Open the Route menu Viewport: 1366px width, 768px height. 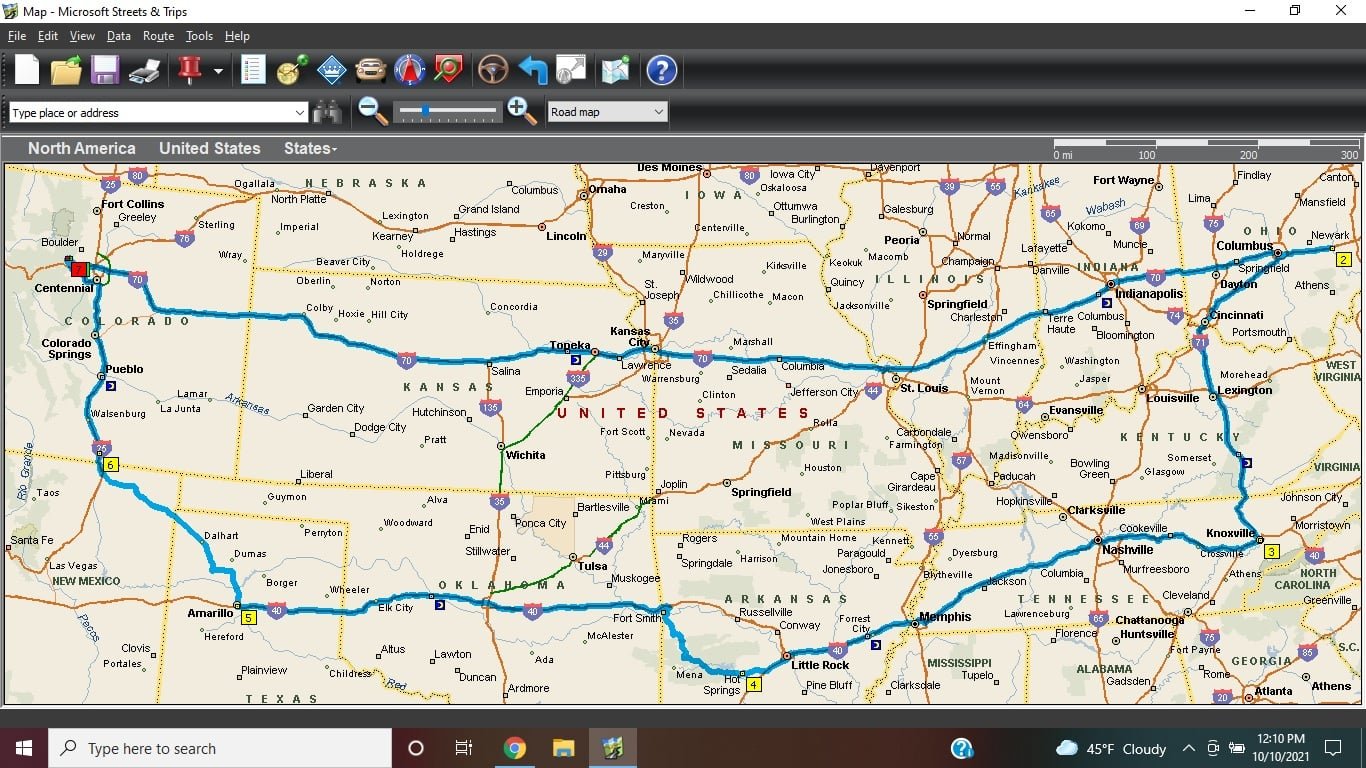[x=159, y=36]
